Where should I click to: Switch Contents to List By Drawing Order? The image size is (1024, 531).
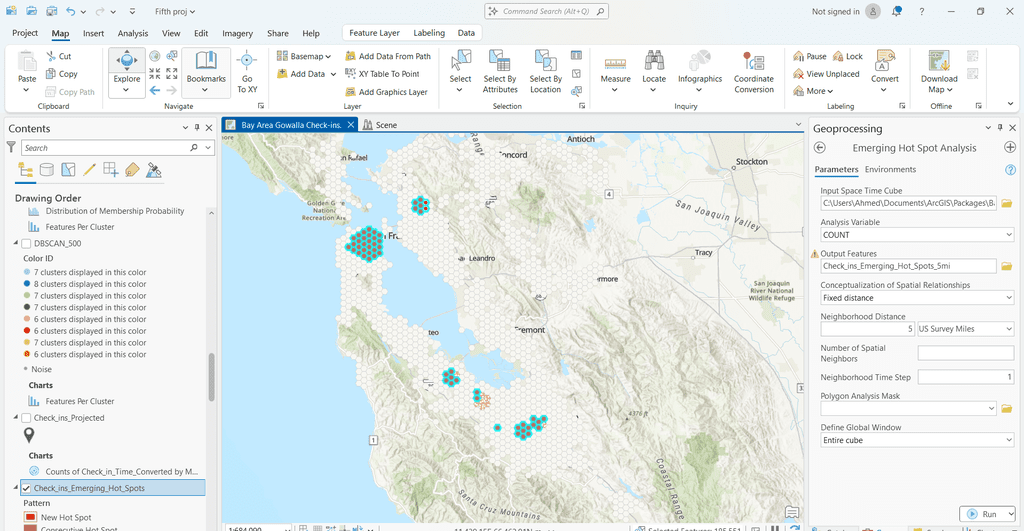[x=25, y=170]
